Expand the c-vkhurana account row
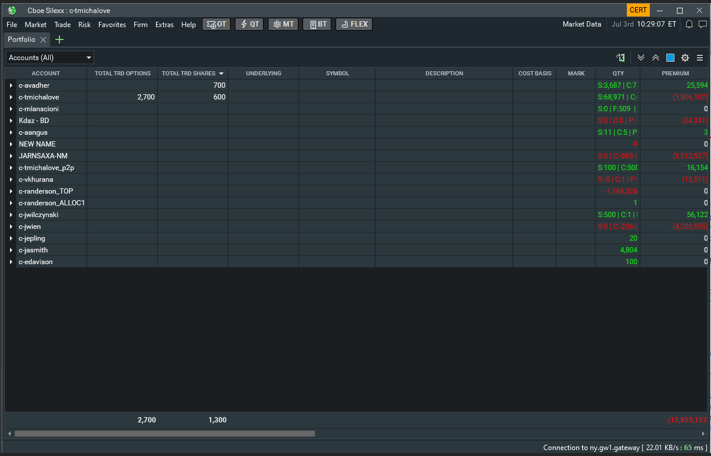The width and height of the screenshot is (711, 456). point(11,179)
